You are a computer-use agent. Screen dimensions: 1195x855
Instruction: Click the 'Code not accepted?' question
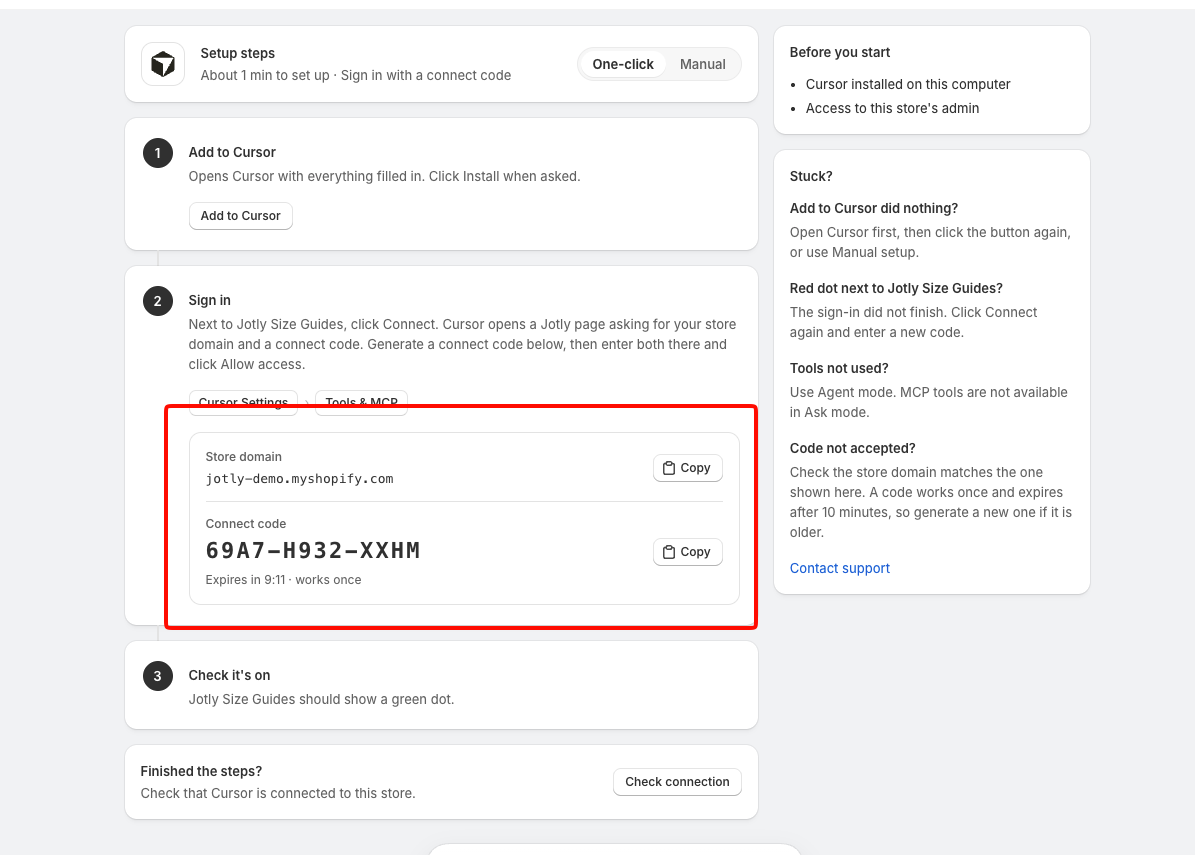click(x=852, y=448)
